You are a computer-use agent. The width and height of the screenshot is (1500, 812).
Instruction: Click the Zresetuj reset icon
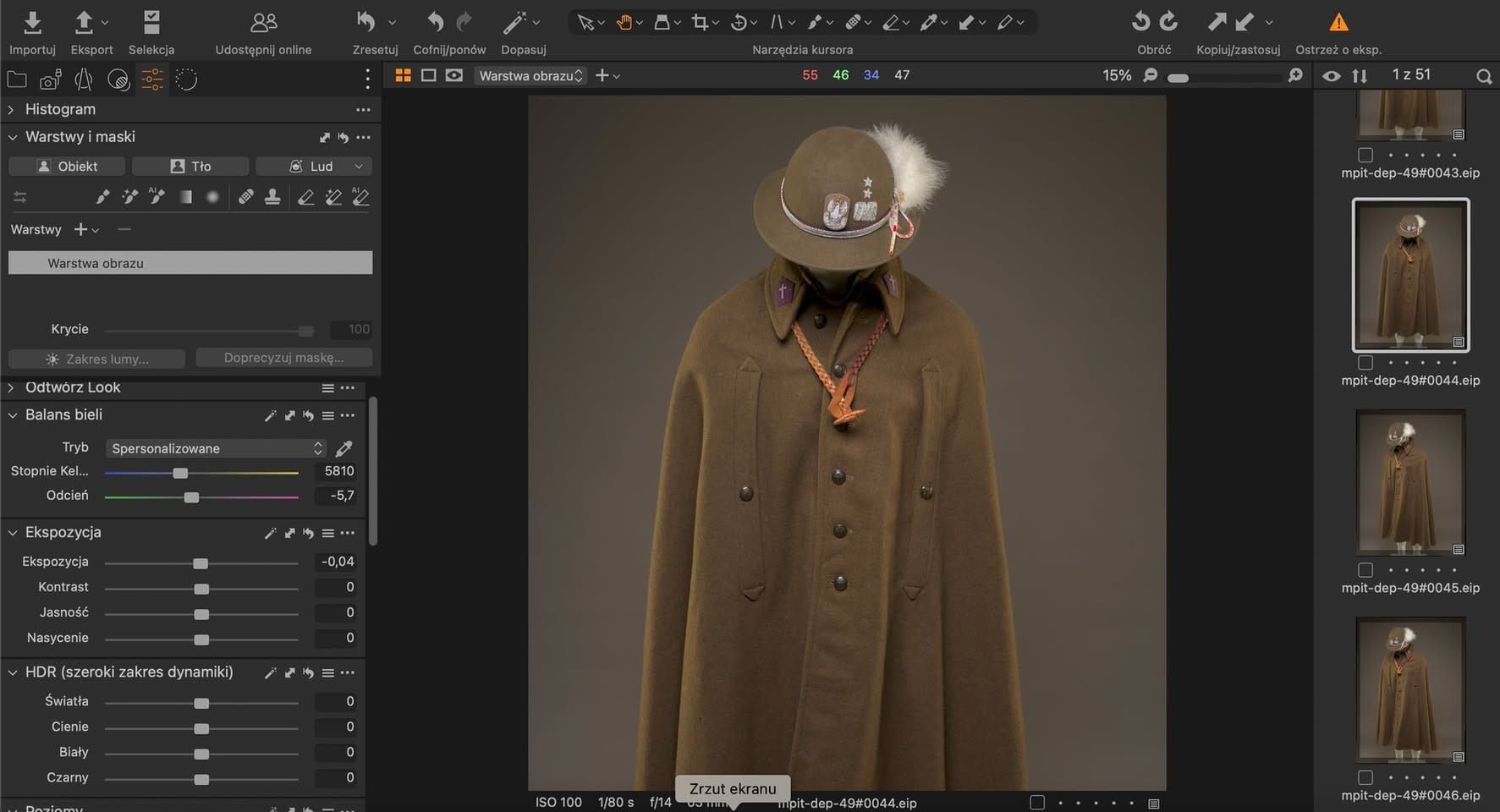pos(366,23)
